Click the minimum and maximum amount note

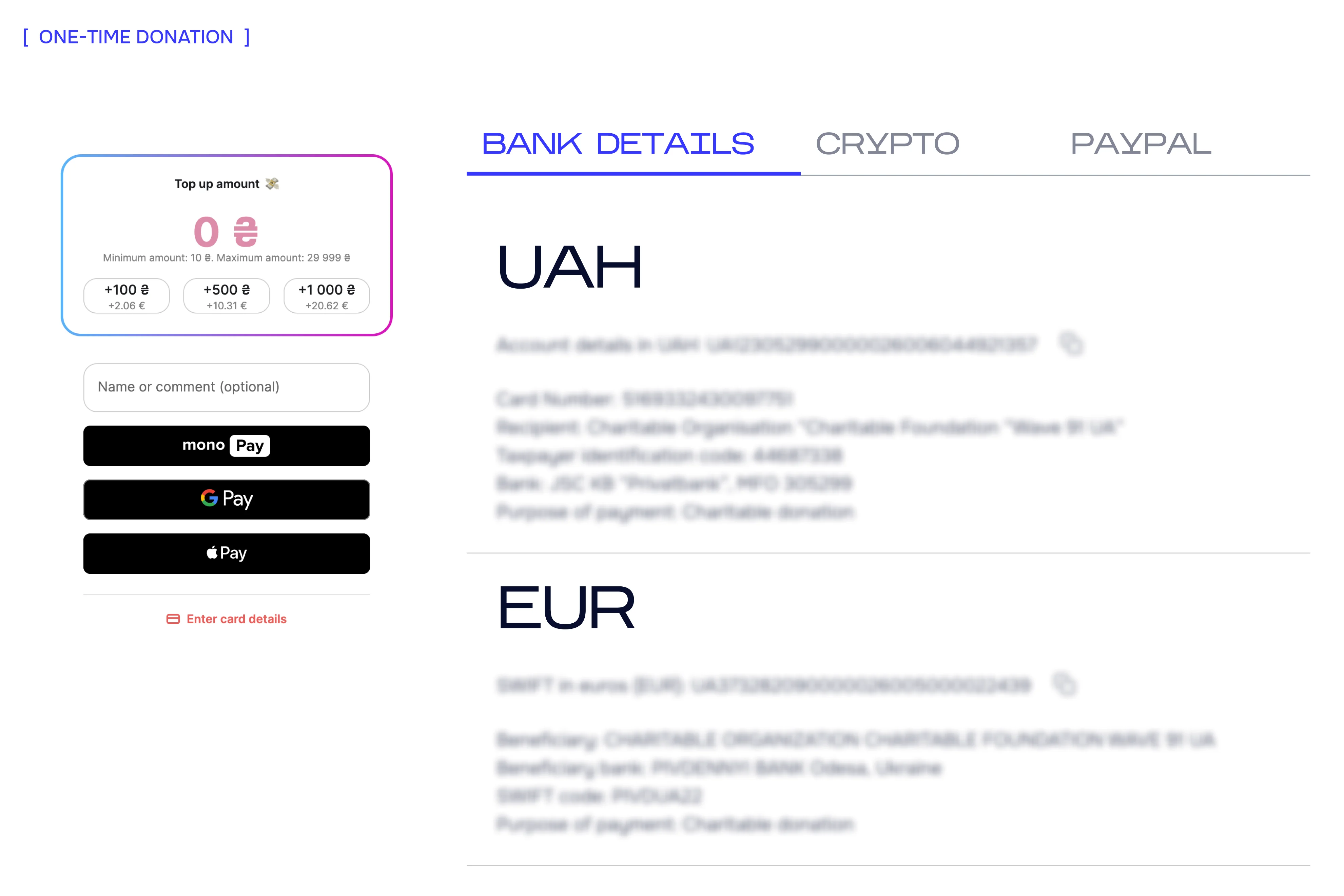point(226,258)
